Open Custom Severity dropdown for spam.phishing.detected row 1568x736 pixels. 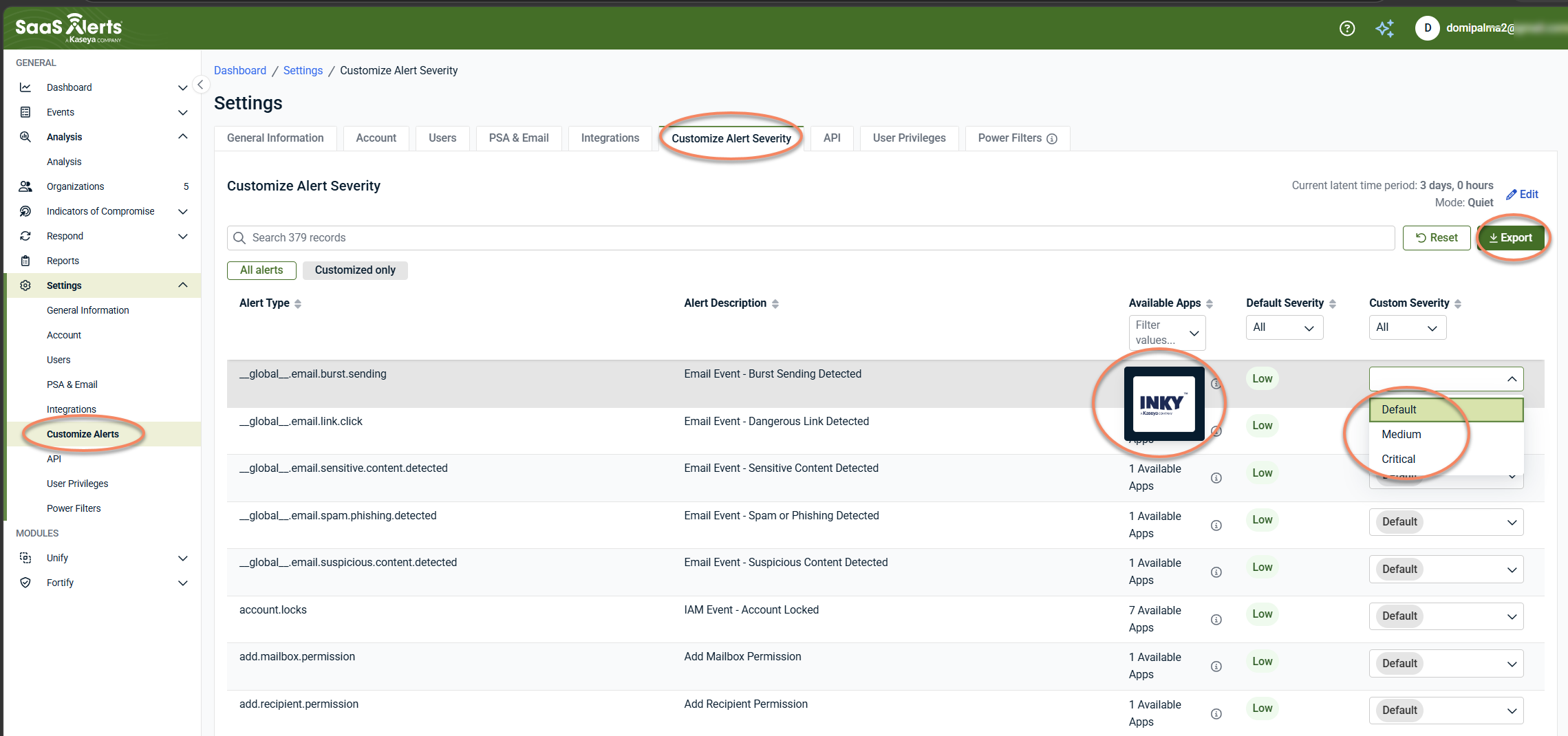coord(1446,522)
